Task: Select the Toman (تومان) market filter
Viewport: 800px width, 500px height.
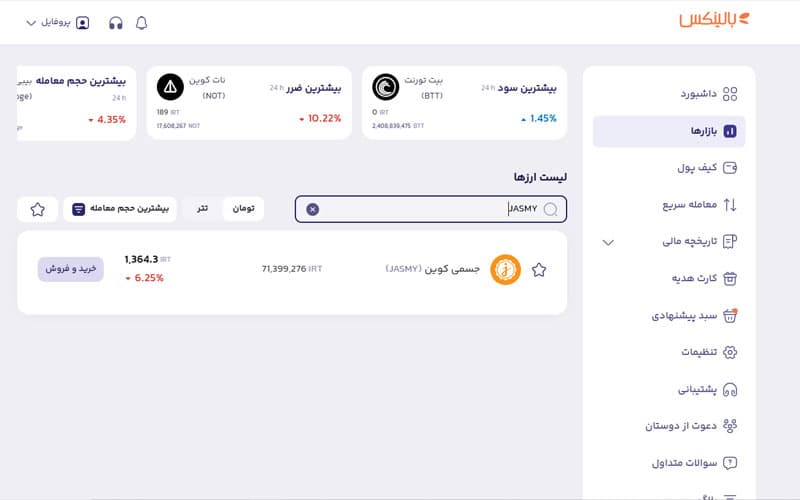Action: click(243, 209)
